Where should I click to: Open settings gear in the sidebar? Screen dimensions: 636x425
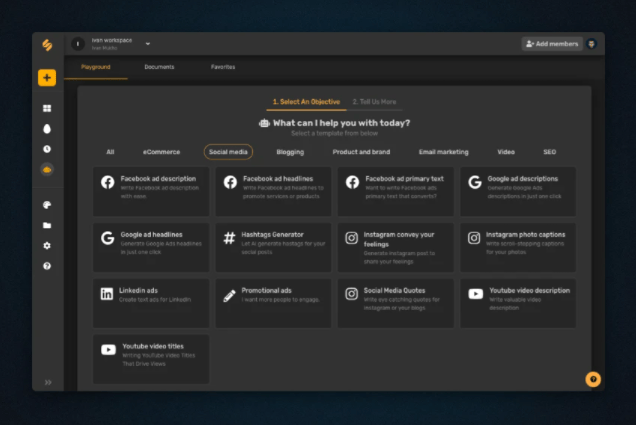point(47,246)
